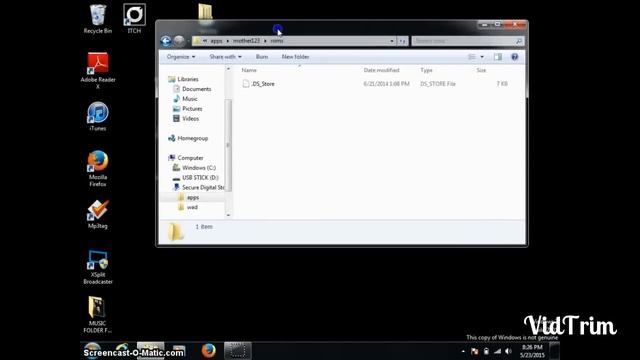640x360 pixels.
Task: Select Homegroup in the navigation pane
Action: click(x=193, y=138)
